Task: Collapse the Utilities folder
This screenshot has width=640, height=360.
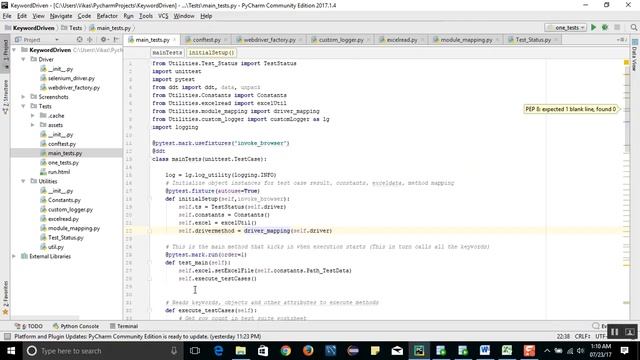Action: [23, 181]
